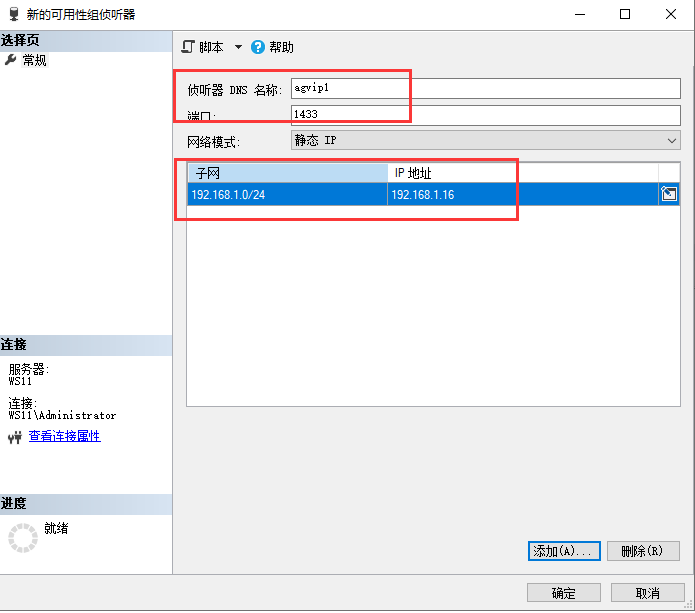Sort by the 子网 column header
The image size is (695, 613).
[288, 173]
